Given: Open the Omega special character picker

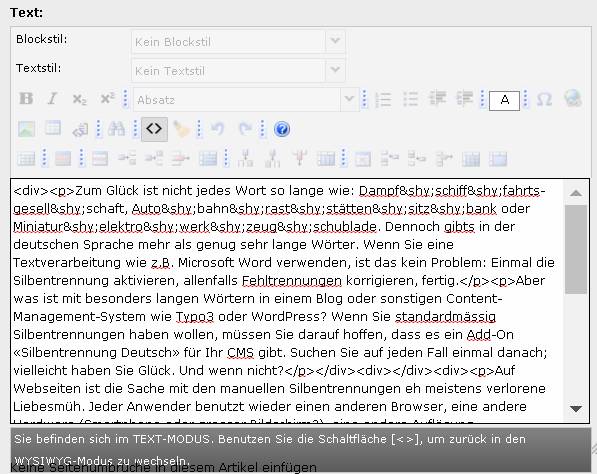Looking at the screenshot, I should 544,99.
